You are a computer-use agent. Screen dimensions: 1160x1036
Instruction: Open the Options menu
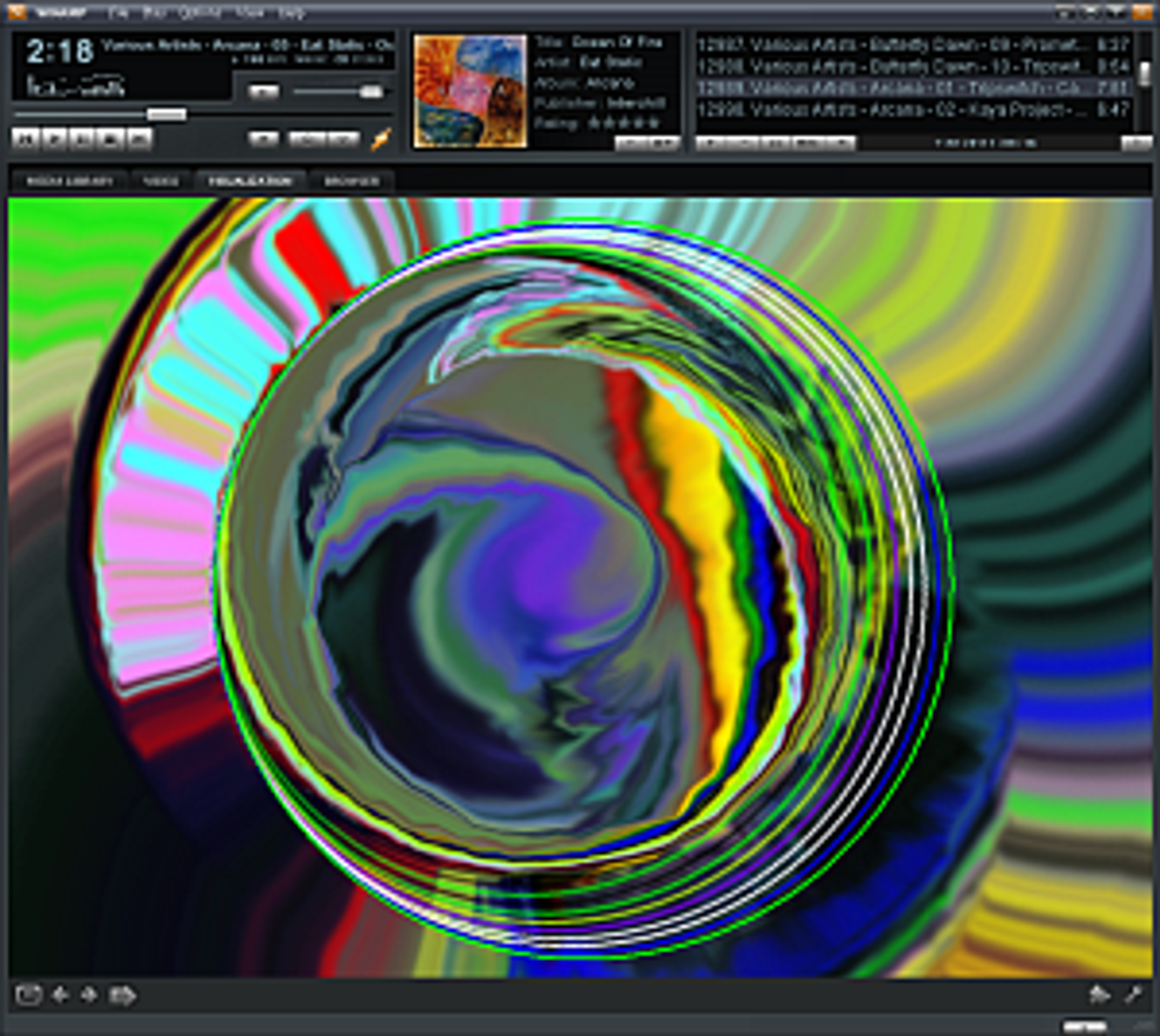click(199, 13)
